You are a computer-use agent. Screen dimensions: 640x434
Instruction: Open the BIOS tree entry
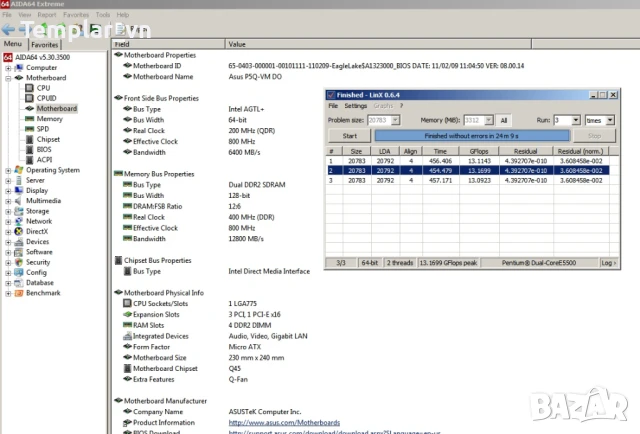click(44, 149)
